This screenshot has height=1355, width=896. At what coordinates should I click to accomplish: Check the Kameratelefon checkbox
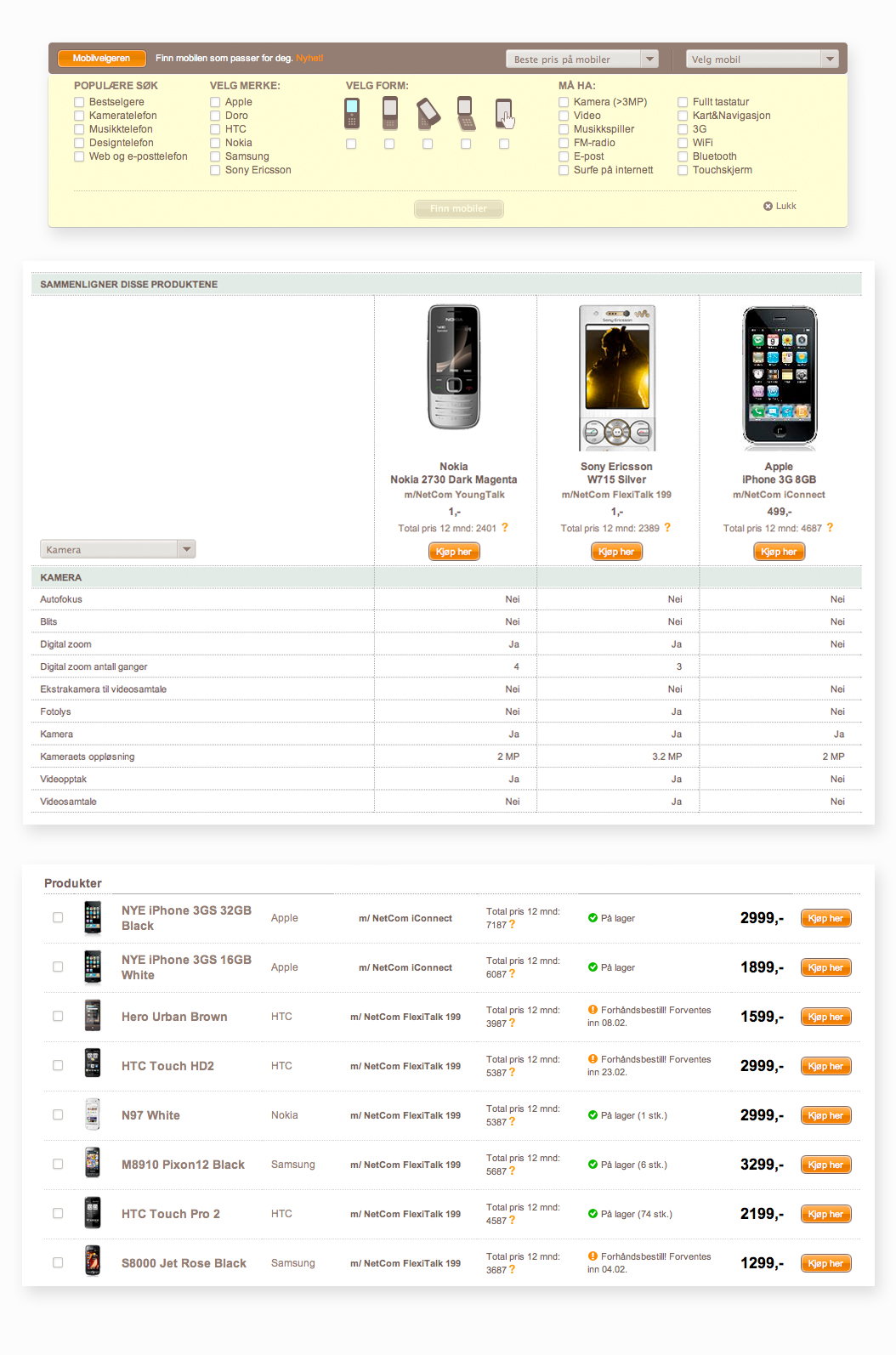(79, 116)
